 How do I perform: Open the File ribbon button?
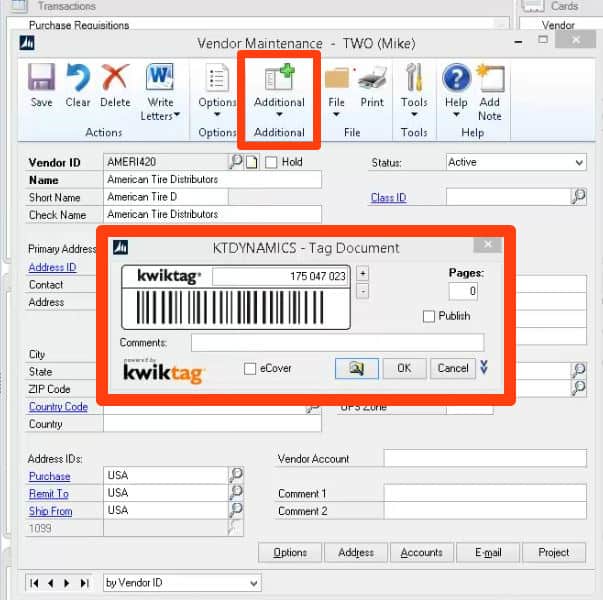click(336, 90)
